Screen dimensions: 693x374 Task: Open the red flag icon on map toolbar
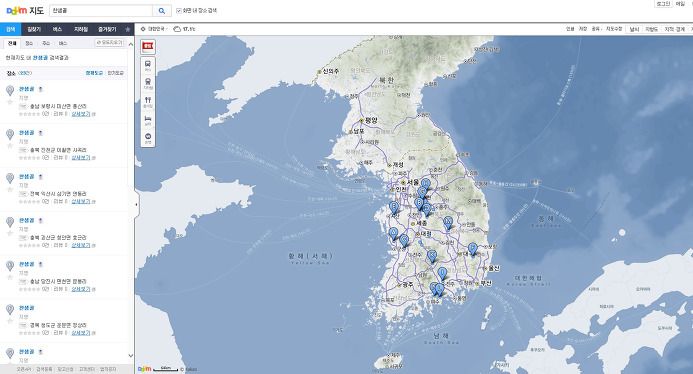(x=148, y=47)
